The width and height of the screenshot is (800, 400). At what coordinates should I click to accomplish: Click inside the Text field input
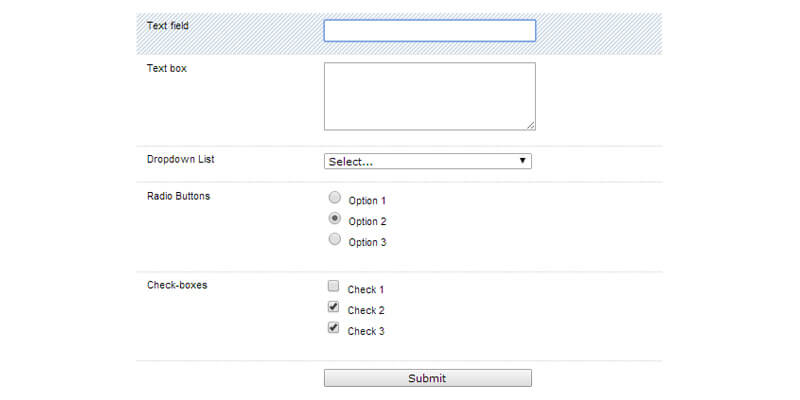click(x=429, y=31)
